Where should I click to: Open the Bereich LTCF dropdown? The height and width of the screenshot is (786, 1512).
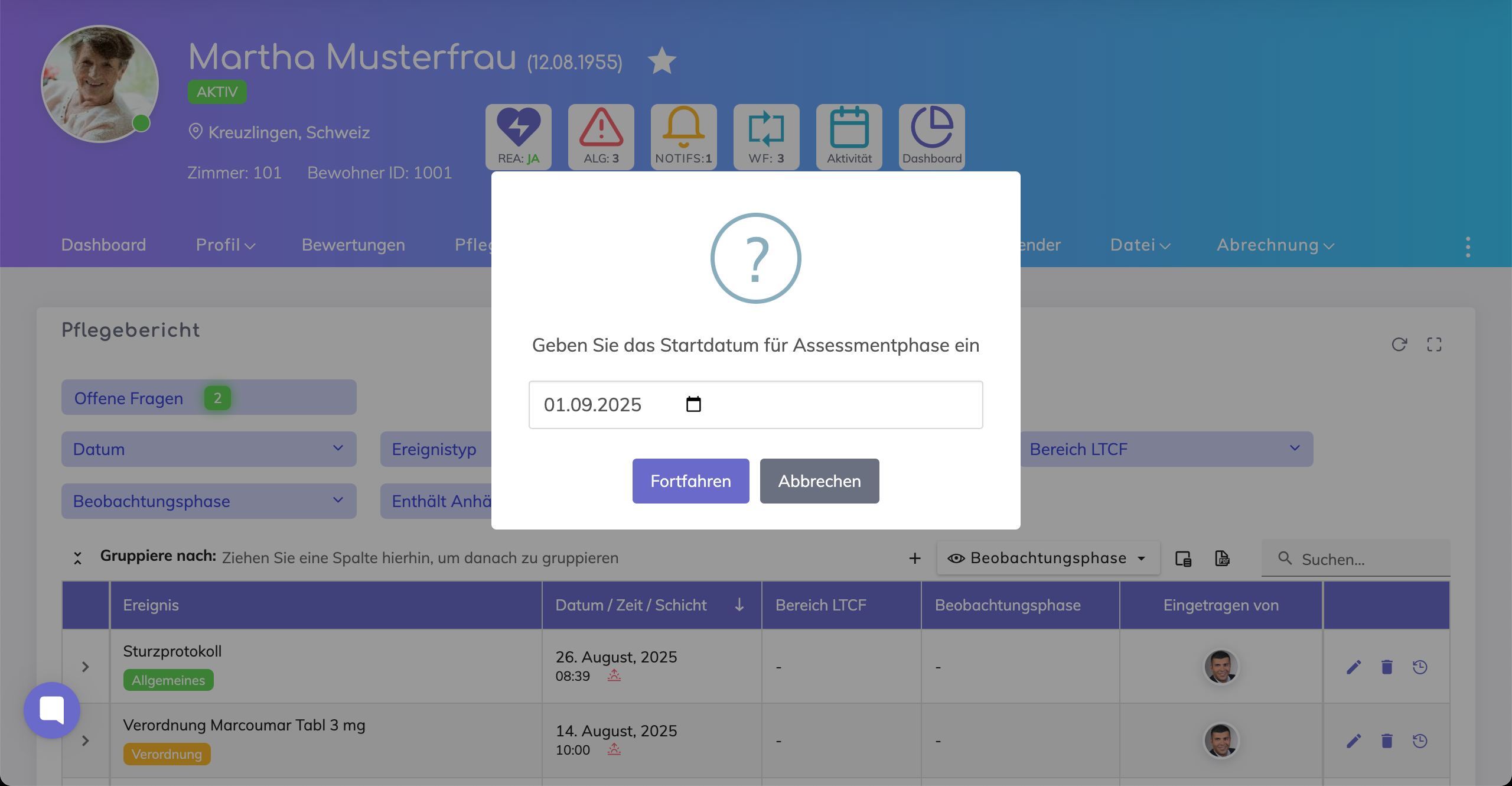point(1166,449)
